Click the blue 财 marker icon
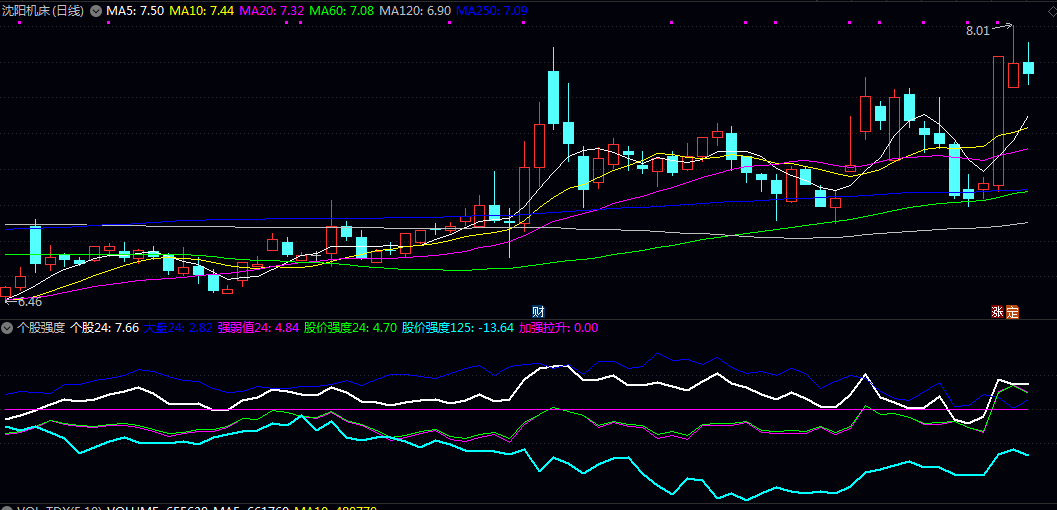The image size is (1057, 510). [538, 311]
